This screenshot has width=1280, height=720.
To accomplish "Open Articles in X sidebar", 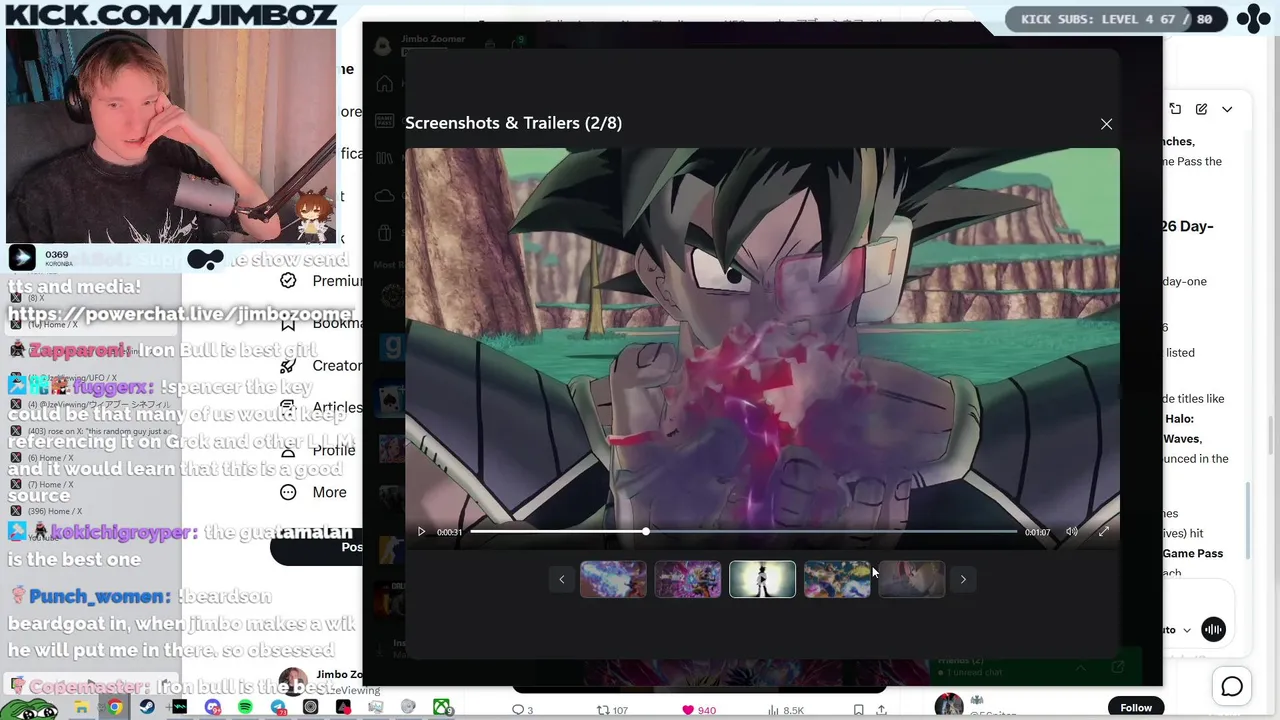I will click(x=322, y=407).
